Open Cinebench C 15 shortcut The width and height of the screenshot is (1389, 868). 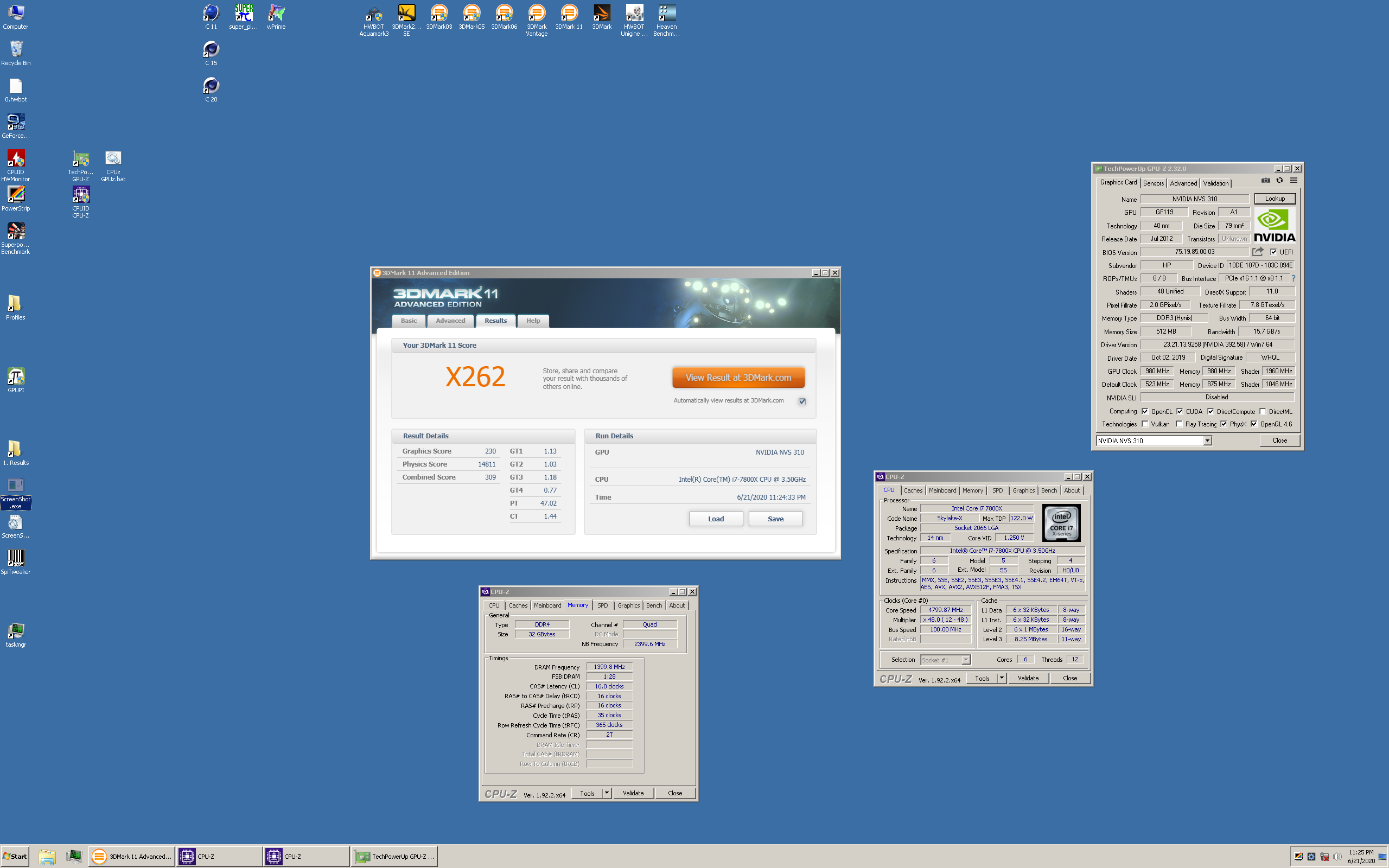pyautogui.click(x=211, y=53)
